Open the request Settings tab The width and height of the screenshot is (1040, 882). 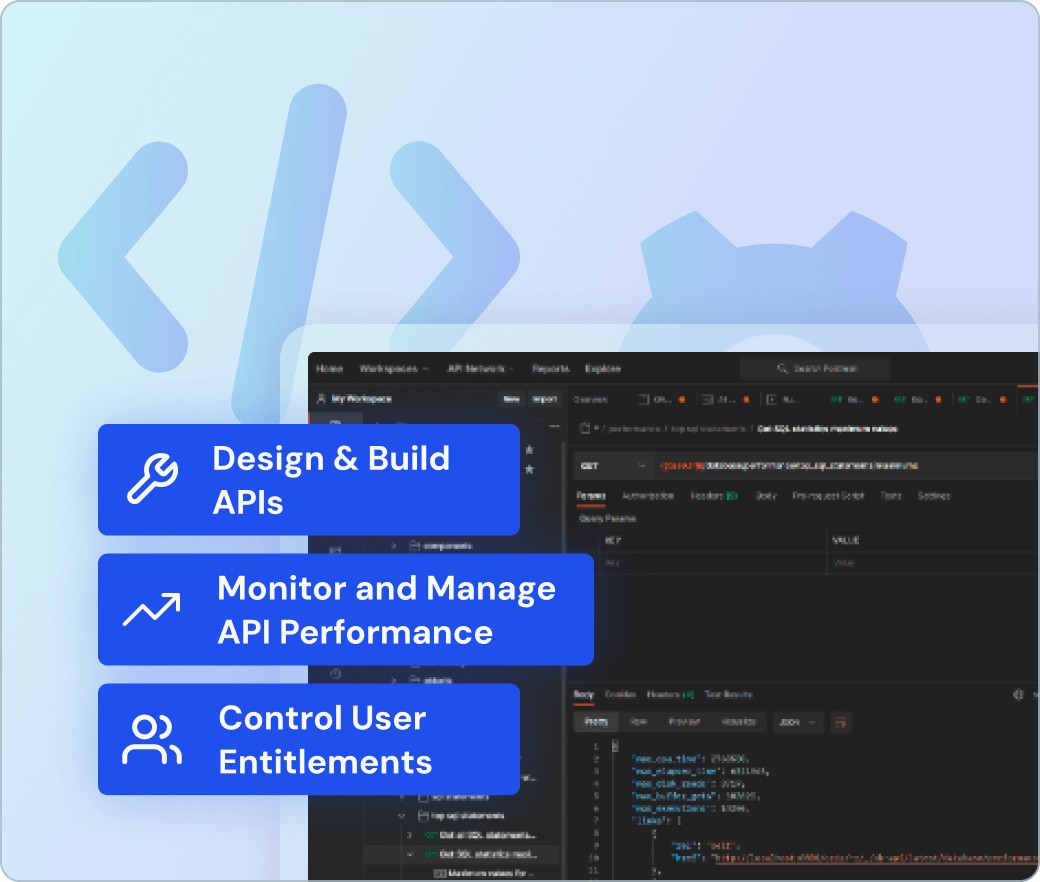point(934,496)
